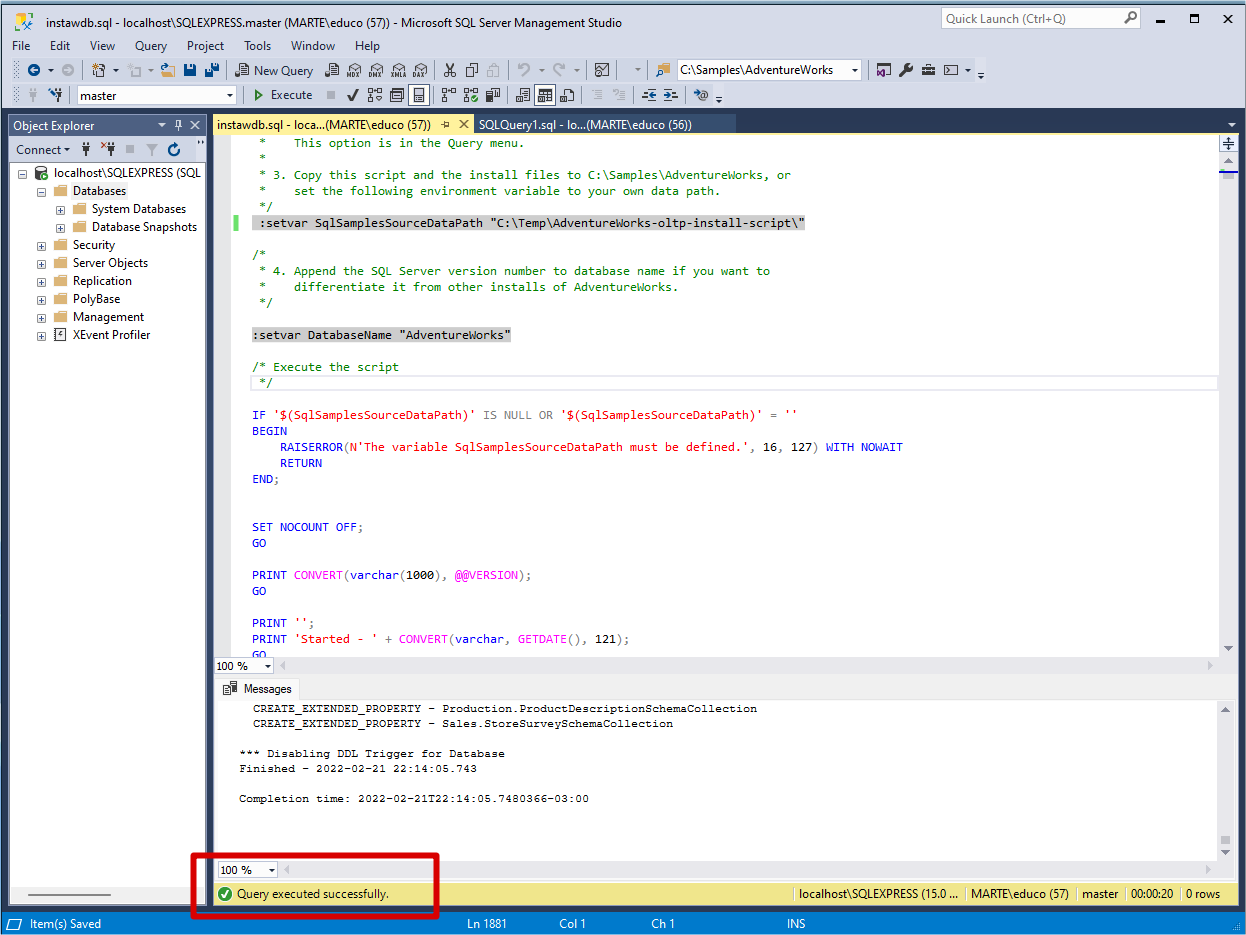Click the Open File folder icon
Viewport: 1246px width, 935px height.
[x=168, y=70]
